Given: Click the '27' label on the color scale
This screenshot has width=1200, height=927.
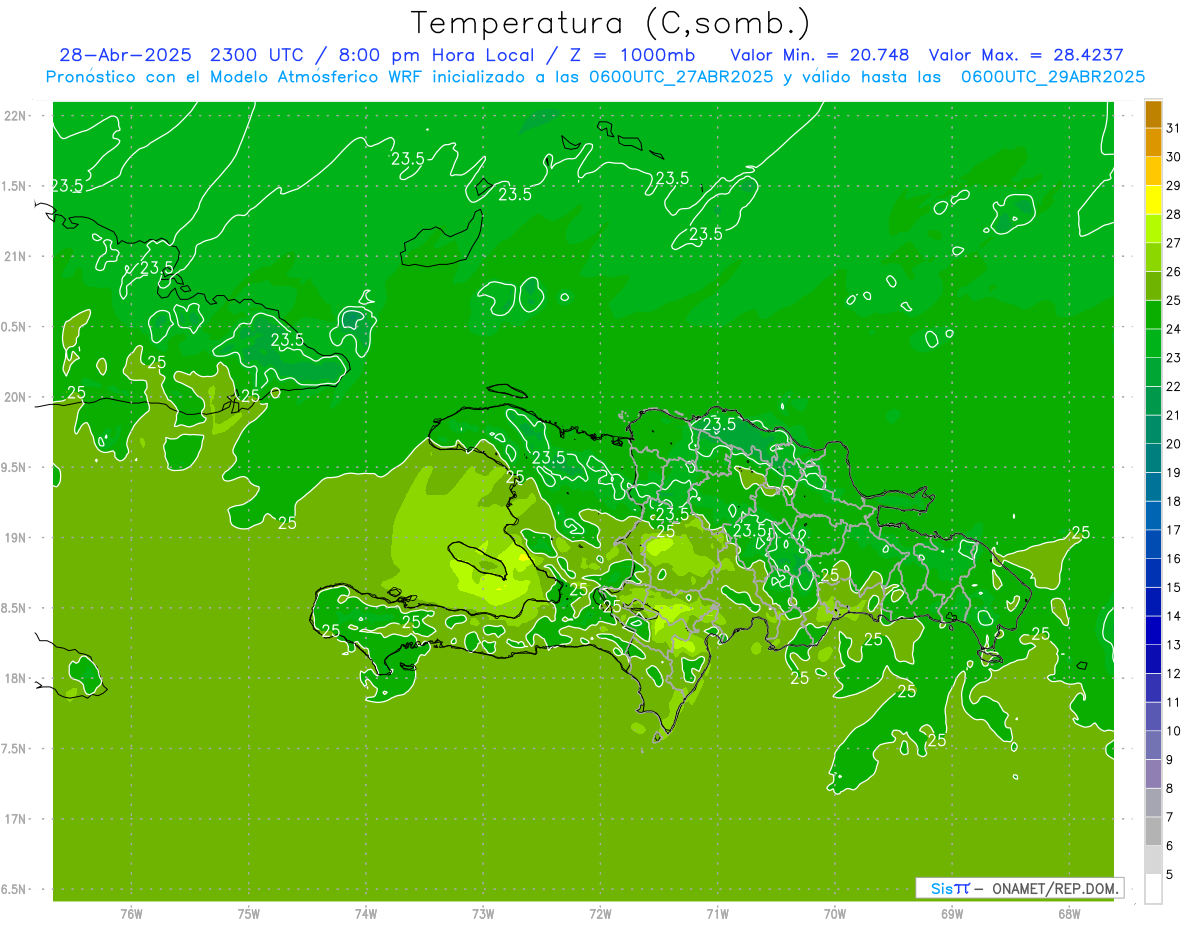Looking at the screenshot, I should click(1173, 243).
